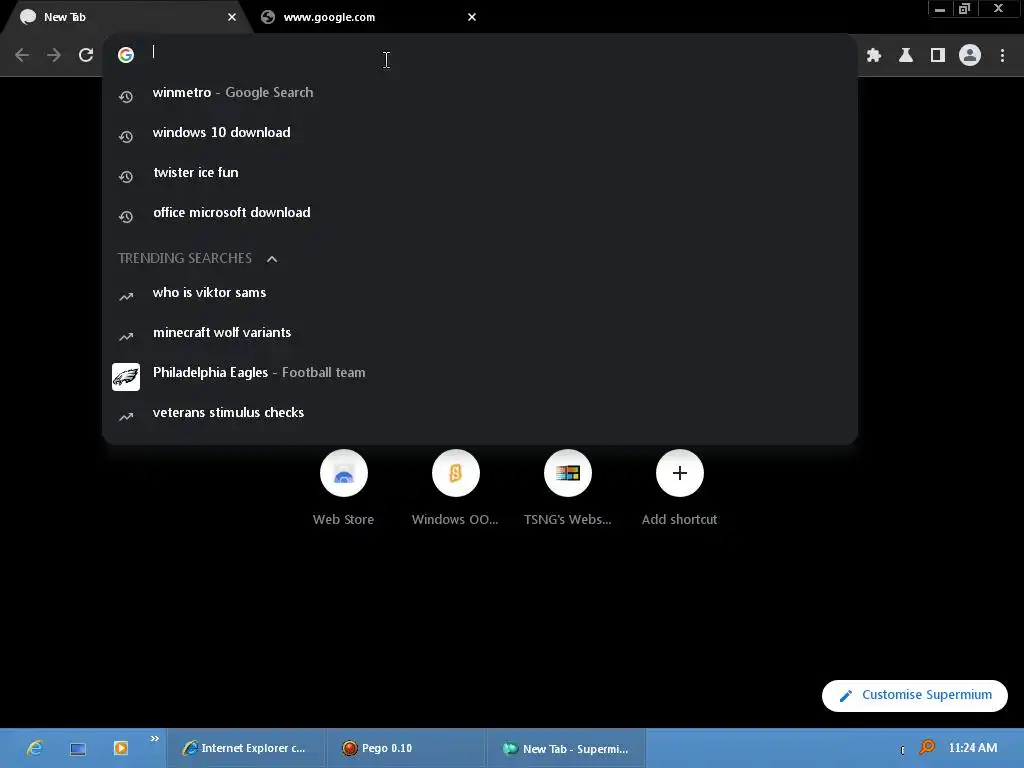
Task: Click the Philadelphia Eagles logo thumbnail
Action: tap(126, 377)
